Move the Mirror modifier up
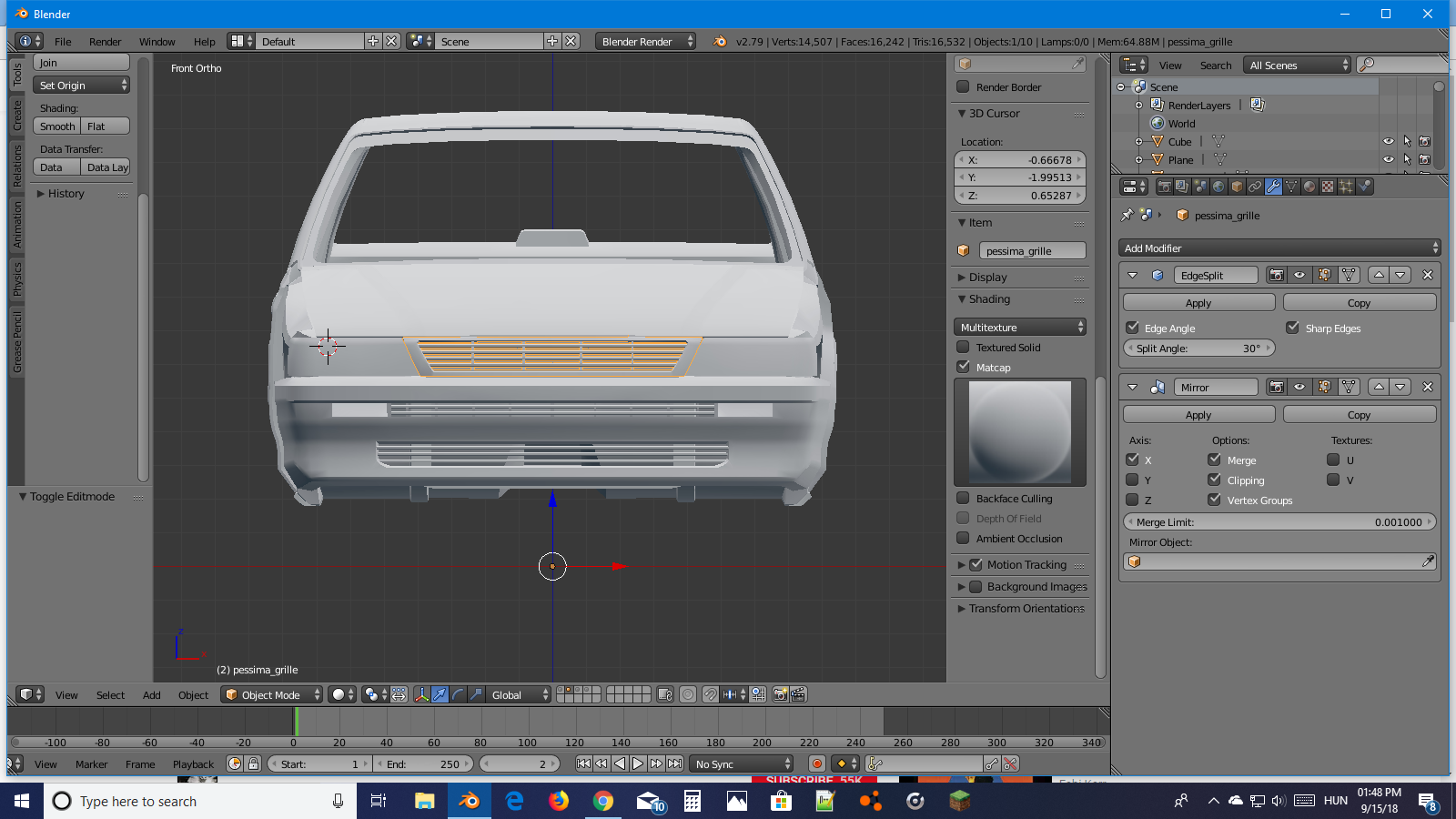The width and height of the screenshot is (1456, 819). click(1379, 387)
